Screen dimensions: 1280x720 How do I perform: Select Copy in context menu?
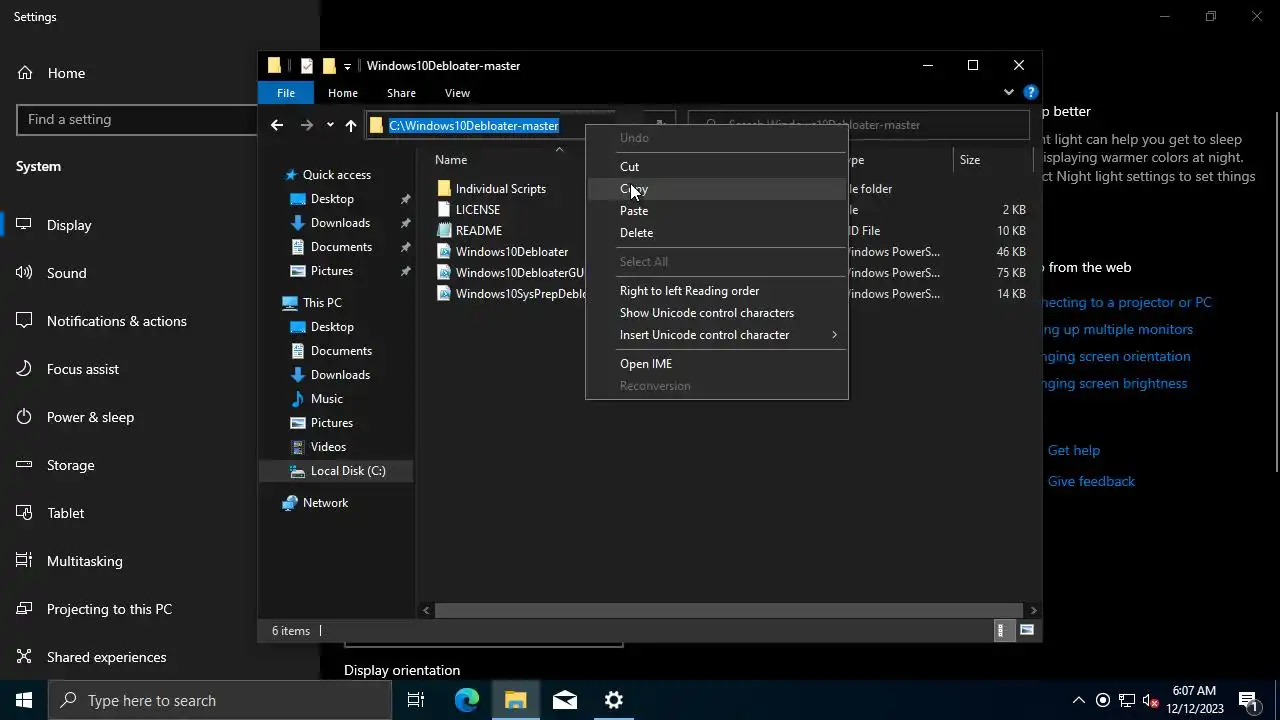click(x=716, y=189)
